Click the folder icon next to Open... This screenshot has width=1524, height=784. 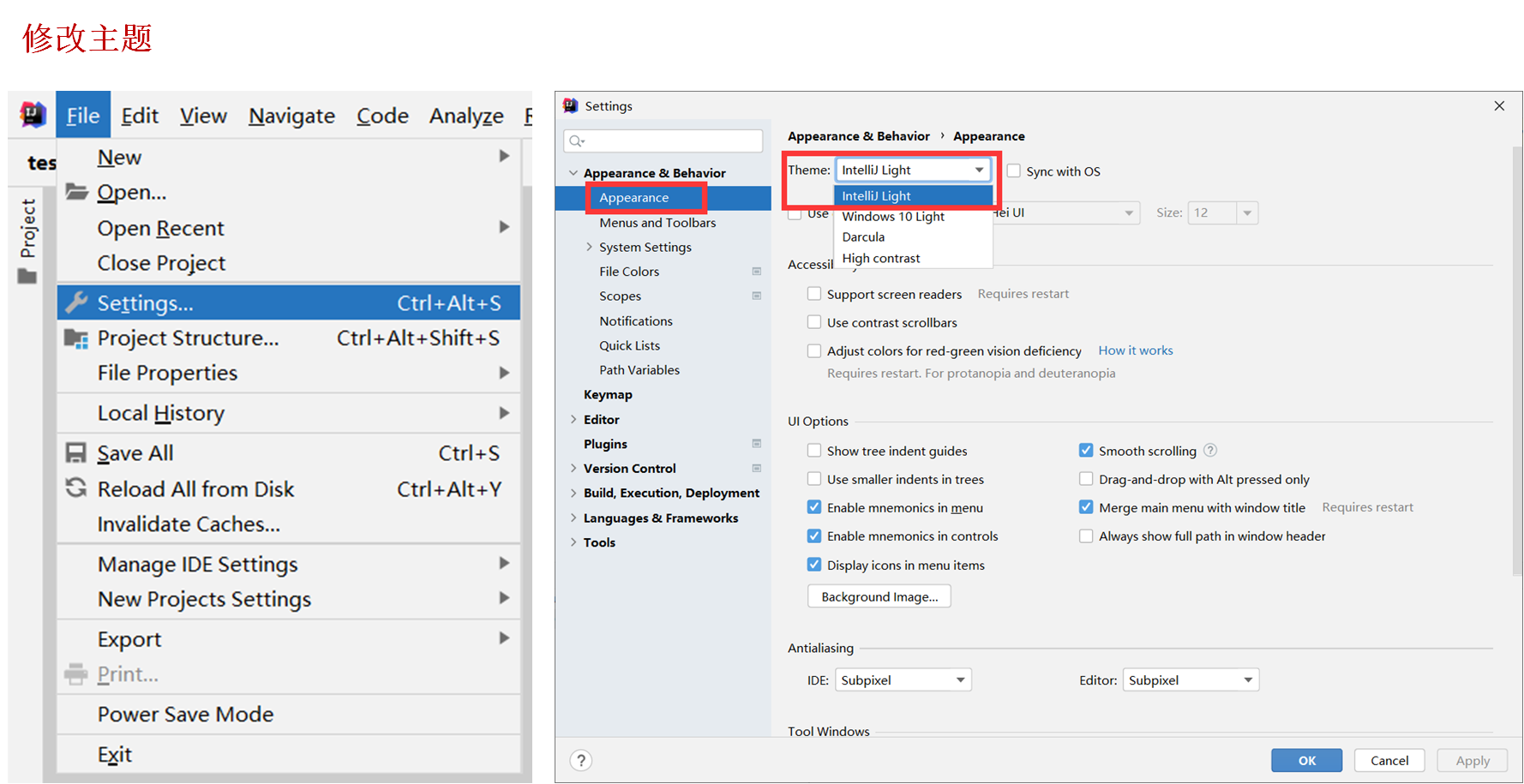point(76,191)
